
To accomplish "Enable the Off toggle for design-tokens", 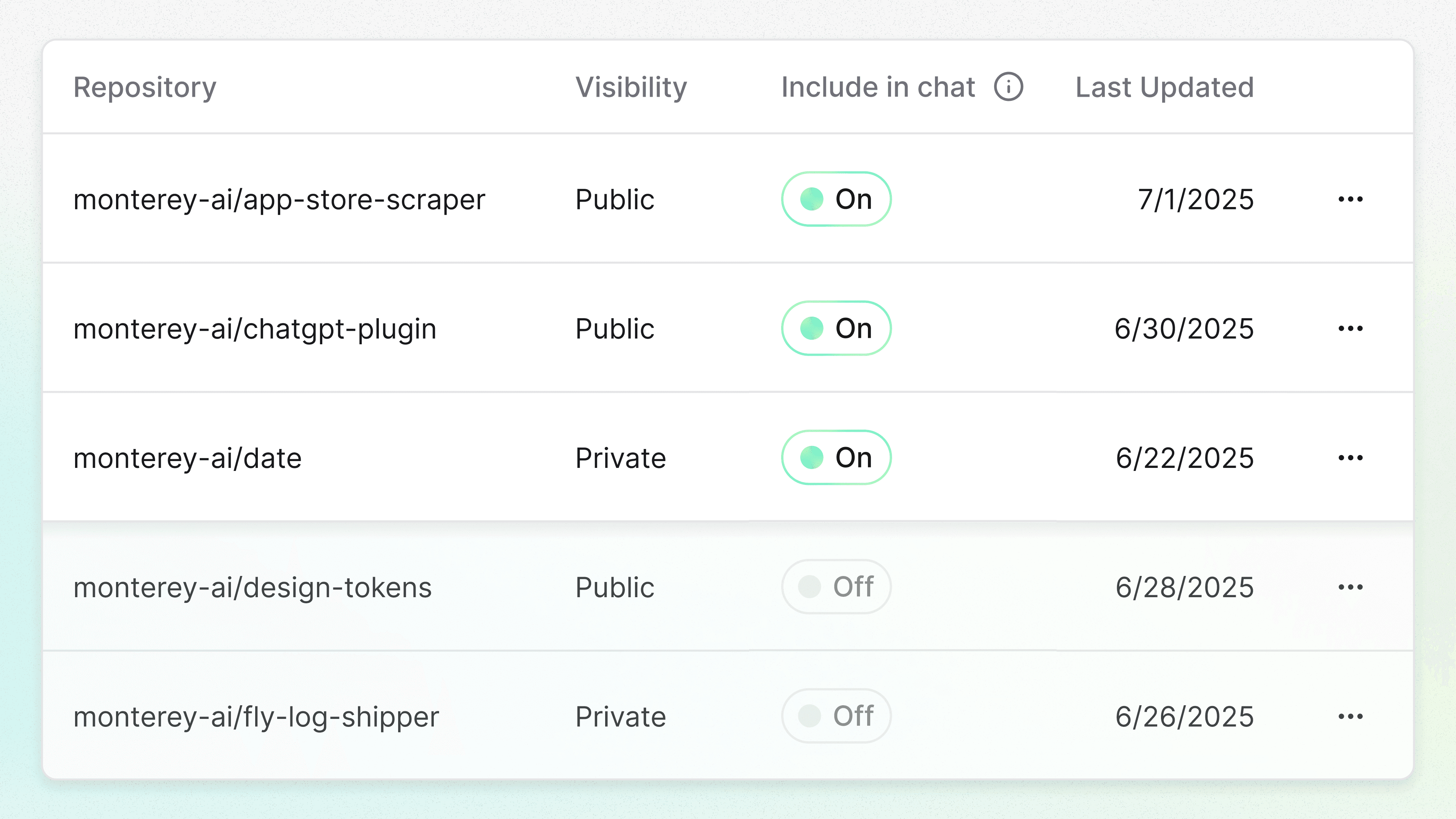I will tap(836, 587).
